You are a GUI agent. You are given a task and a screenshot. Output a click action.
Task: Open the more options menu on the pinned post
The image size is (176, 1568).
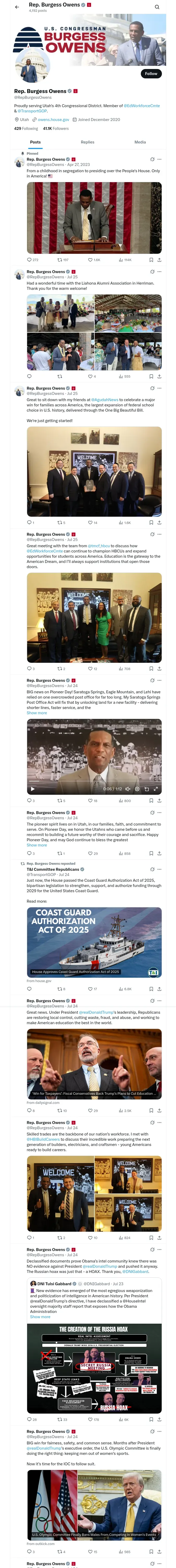click(x=160, y=159)
